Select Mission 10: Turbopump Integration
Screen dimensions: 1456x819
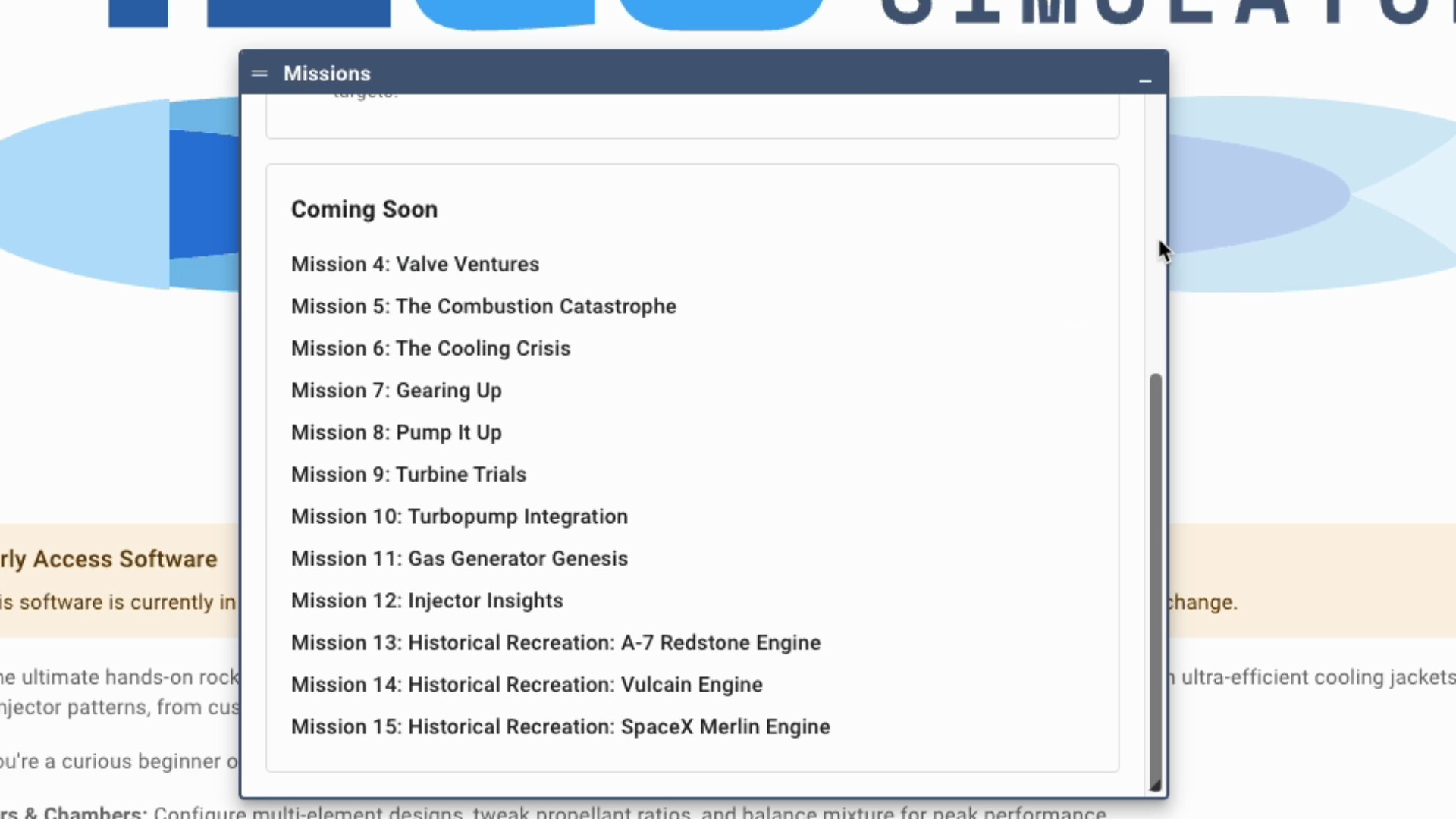459,516
